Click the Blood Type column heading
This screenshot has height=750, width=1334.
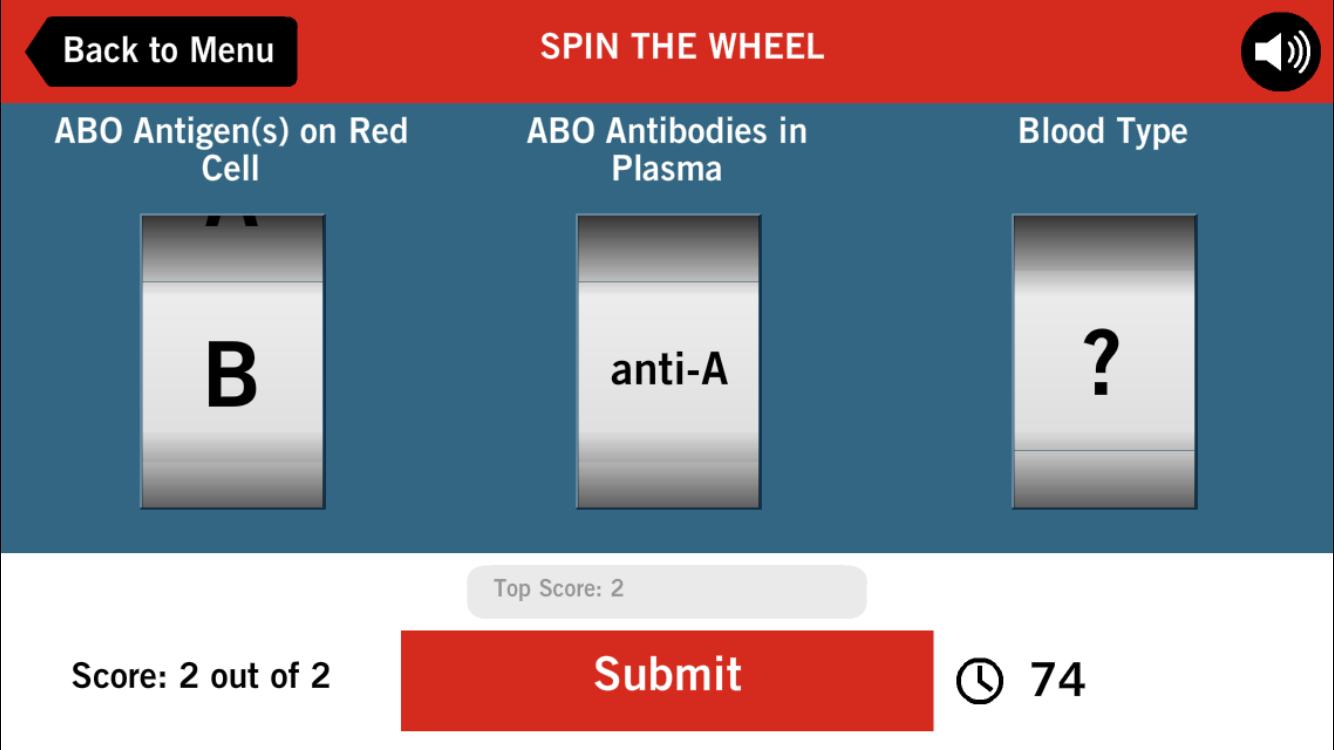click(1103, 131)
